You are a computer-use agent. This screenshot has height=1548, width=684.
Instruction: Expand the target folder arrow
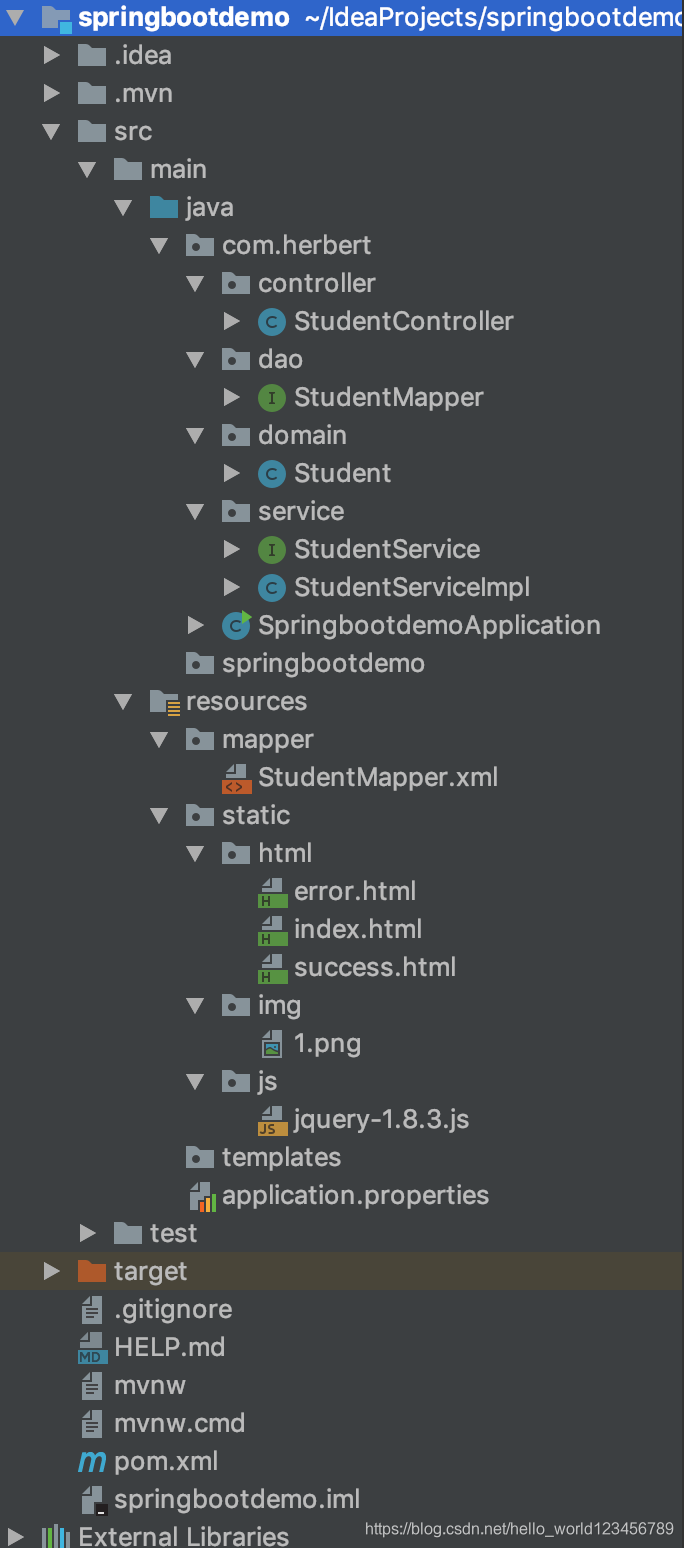pos(52,1271)
